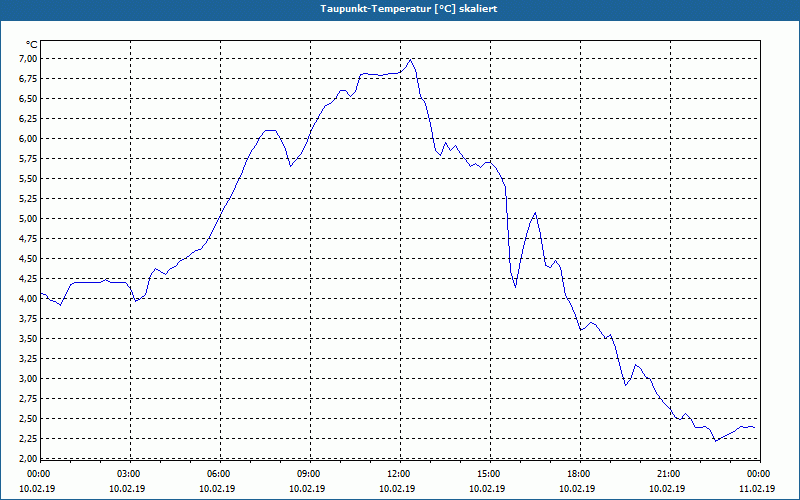Click the °C unit label above the y-axis
This screenshot has height=500, width=800.
tap(31, 44)
